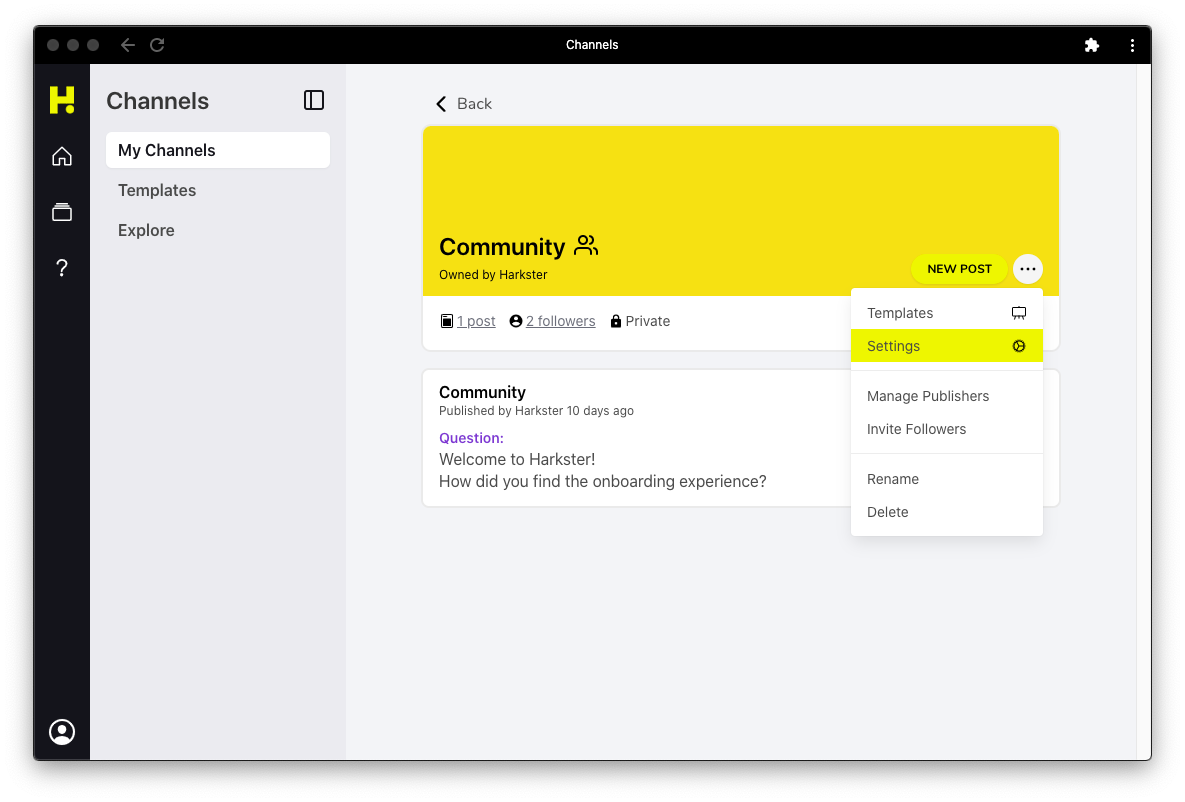Screen dimensions: 1185x802
Task: Click the community members icon next to title
Action: point(586,245)
